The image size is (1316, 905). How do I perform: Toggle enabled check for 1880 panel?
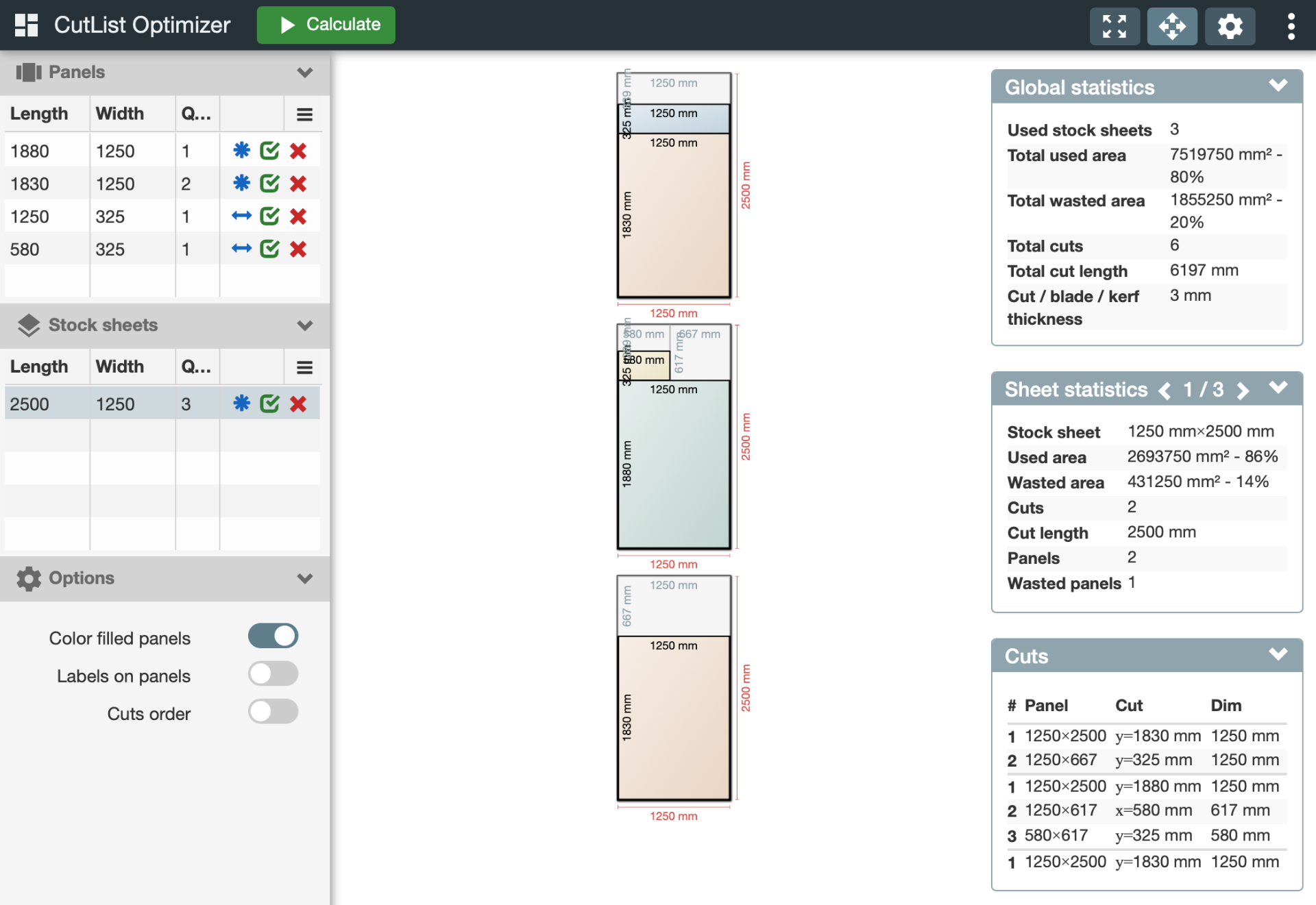(x=270, y=151)
